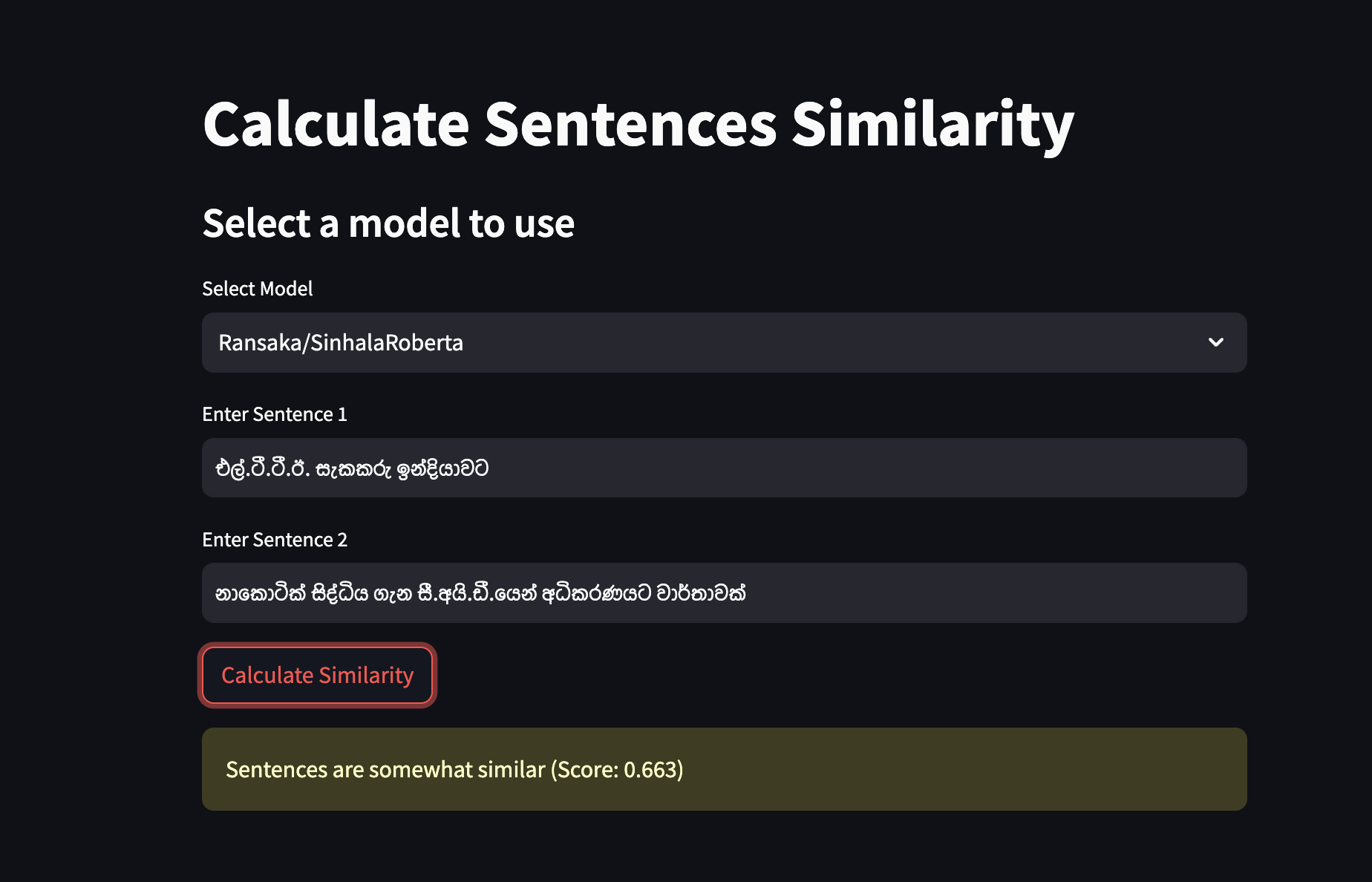Click the chevron arrow in model selector
This screenshot has width=1372, height=882.
[x=1215, y=342]
